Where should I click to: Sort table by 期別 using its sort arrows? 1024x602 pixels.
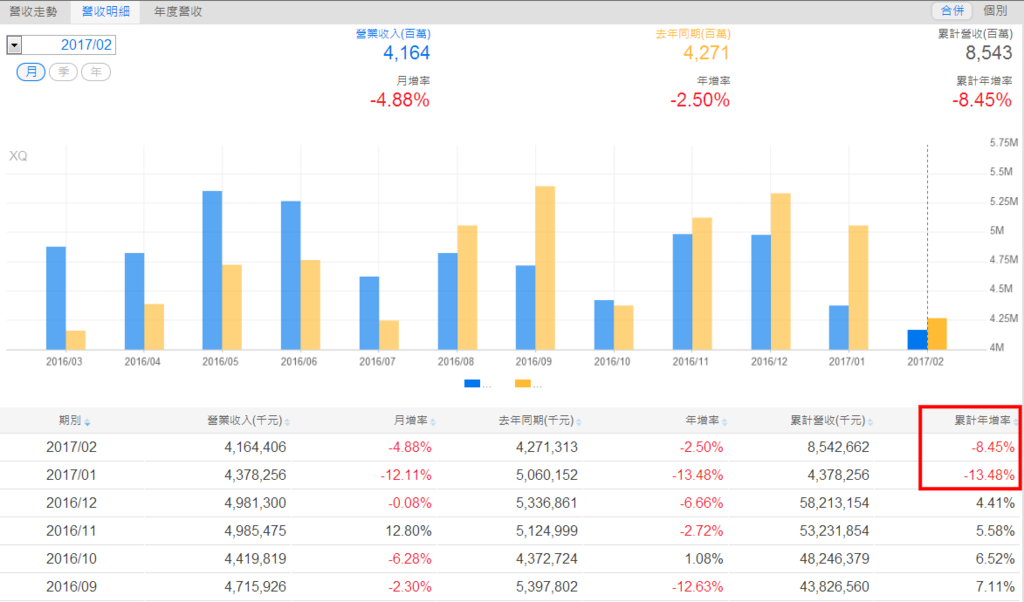tap(88, 422)
